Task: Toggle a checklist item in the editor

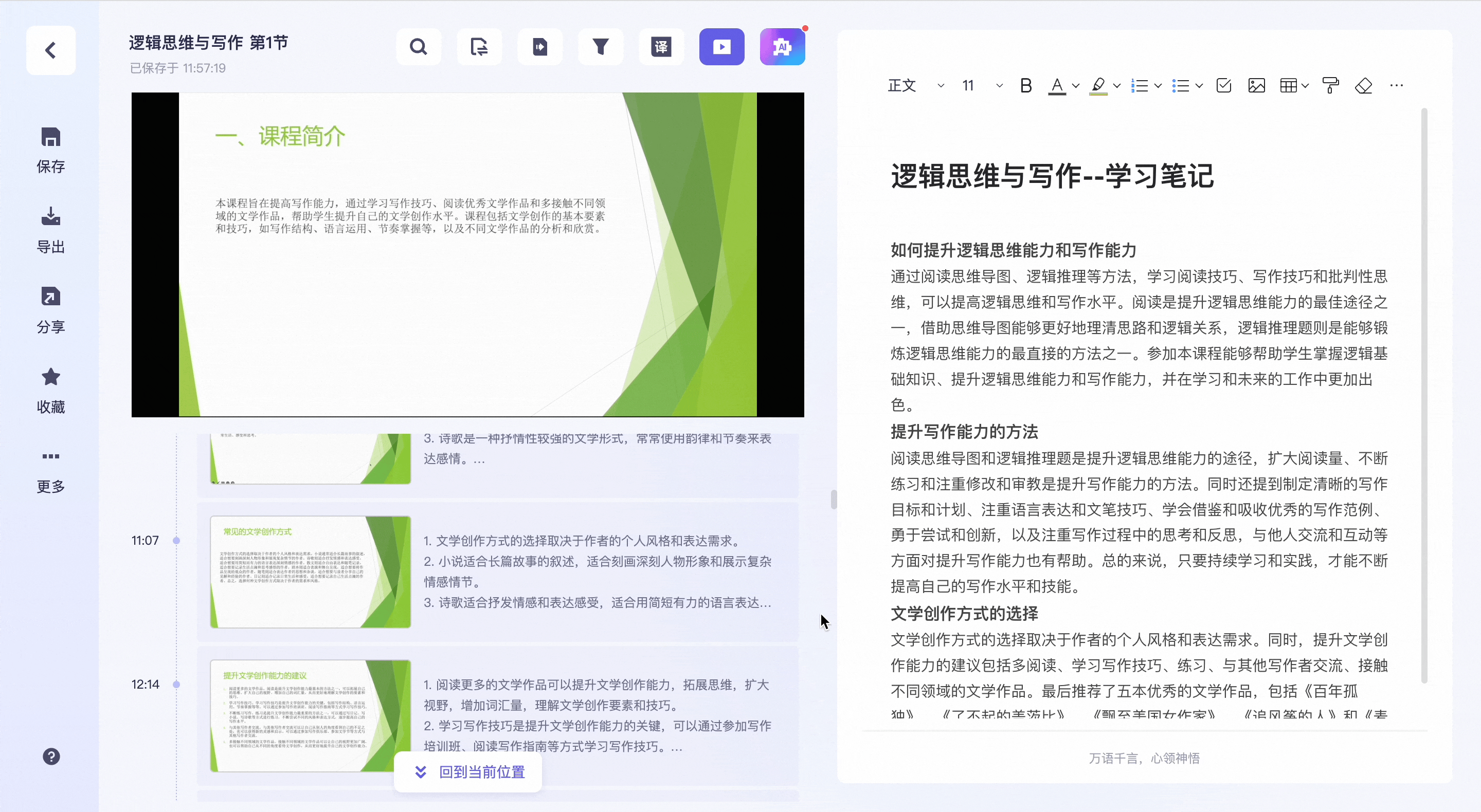Action: pos(1223,85)
